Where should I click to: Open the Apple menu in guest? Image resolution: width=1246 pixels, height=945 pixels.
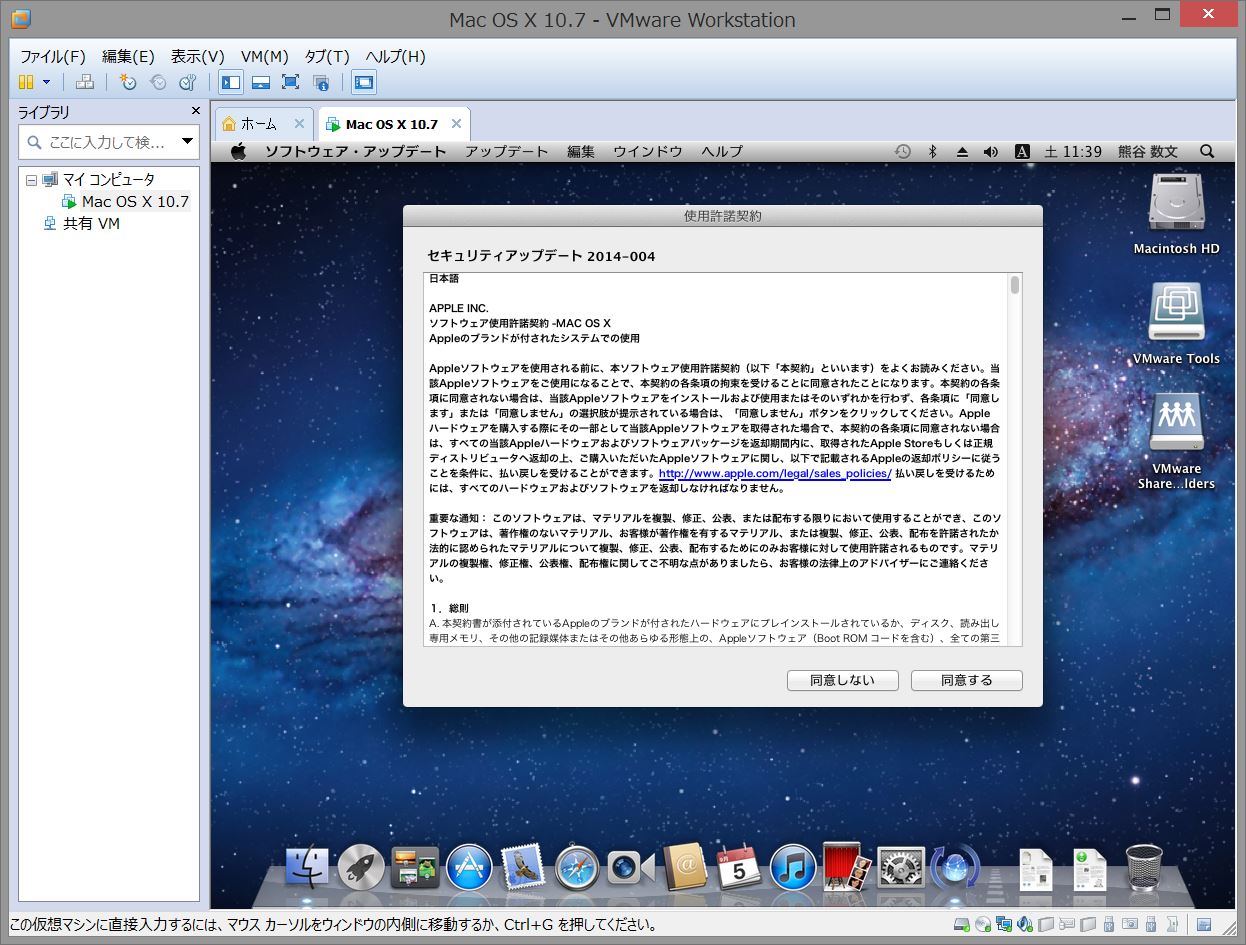[x=238, y=151]
